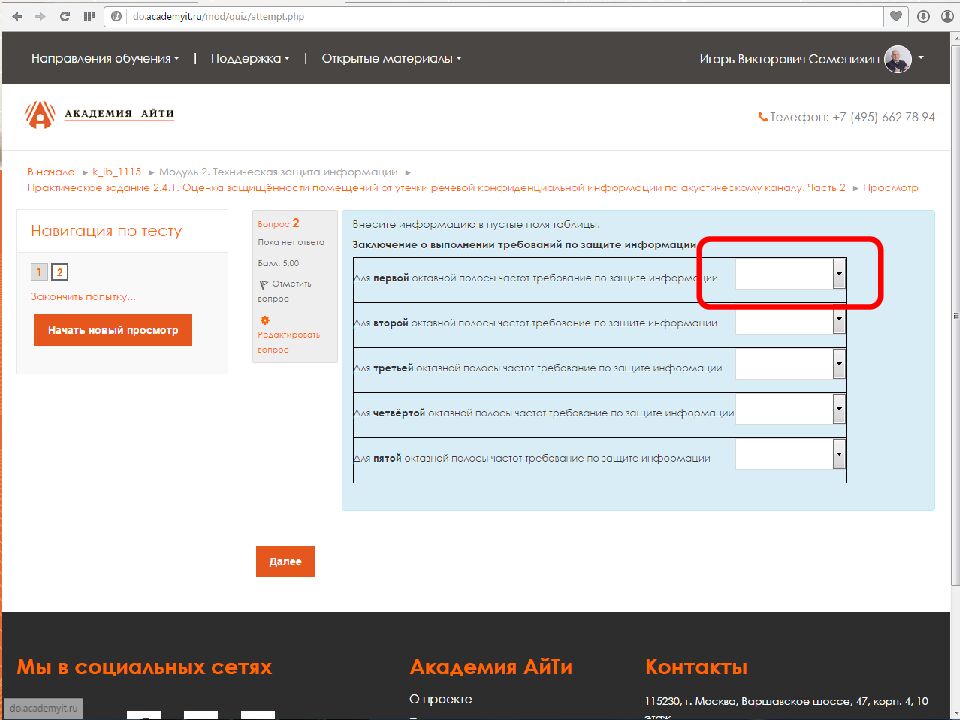The image size is (960, 720).
Task: Click the page info icon in address bar
Action: coord(115,16)
